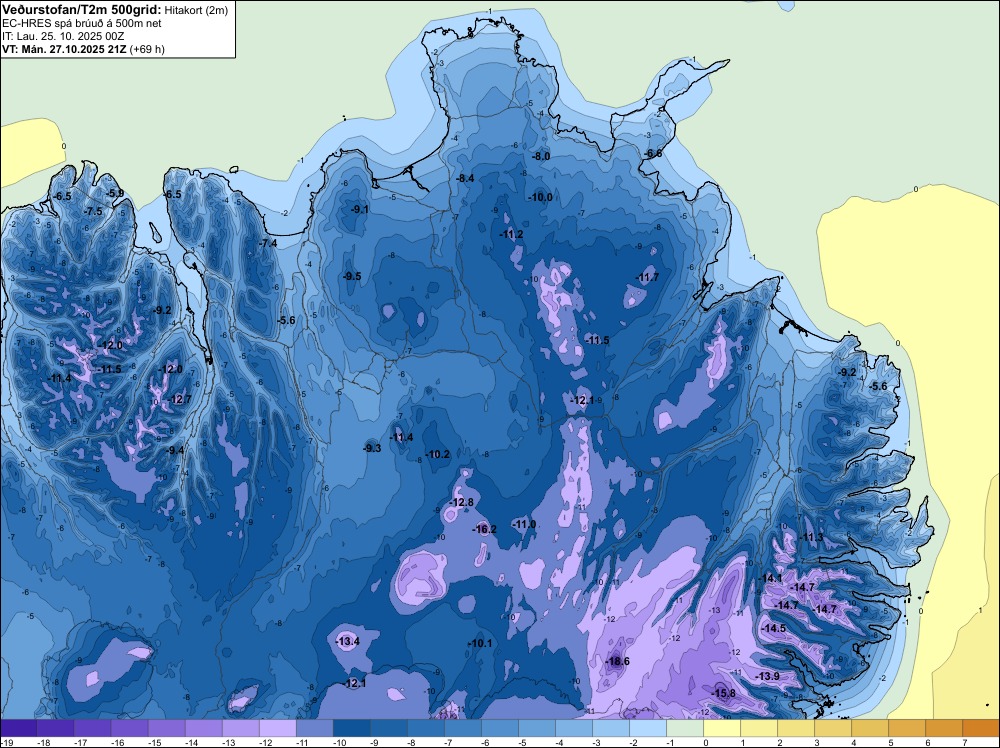The image size is (1000, 748).
Task: Click the -14.5 temperature label
Action: pyautogui.click(x=774, y=628)
